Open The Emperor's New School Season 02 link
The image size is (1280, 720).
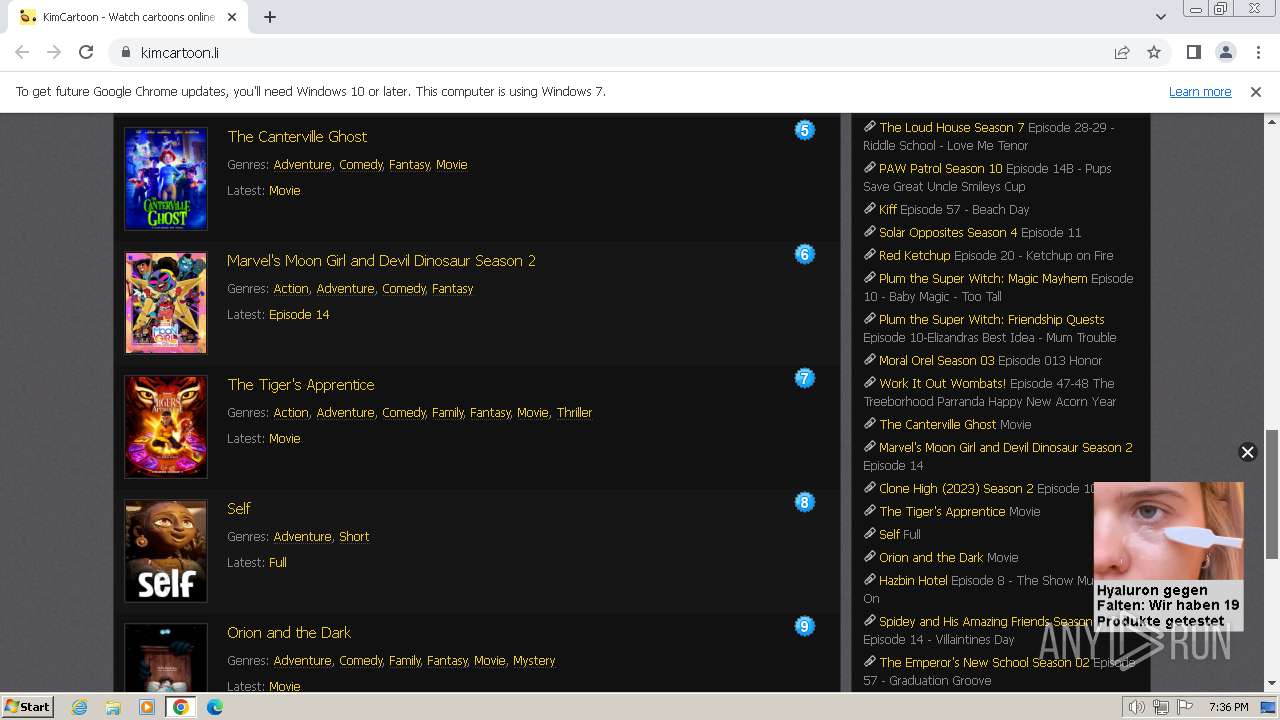pyautogui.click(x=985, y=662)
